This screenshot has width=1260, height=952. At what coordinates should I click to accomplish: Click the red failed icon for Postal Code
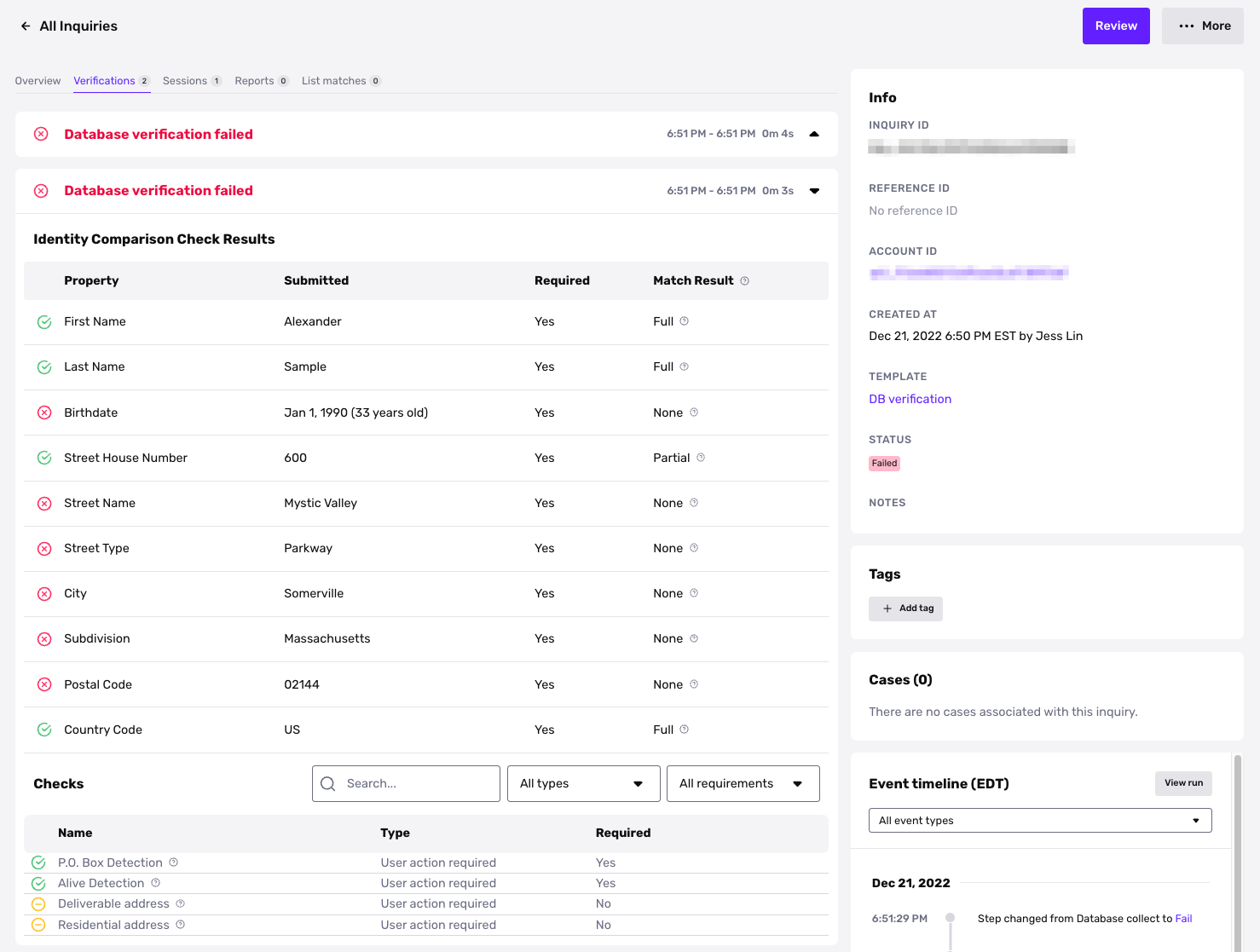point(44,684)
